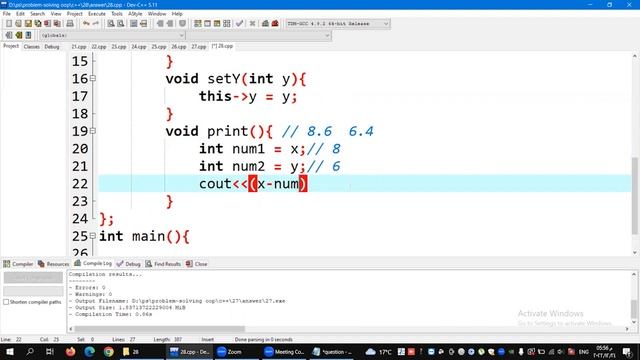This screenshot has height=360, width=640.
Task: Collapse the setY function fold at line 16
Action: tap(93, 78)
